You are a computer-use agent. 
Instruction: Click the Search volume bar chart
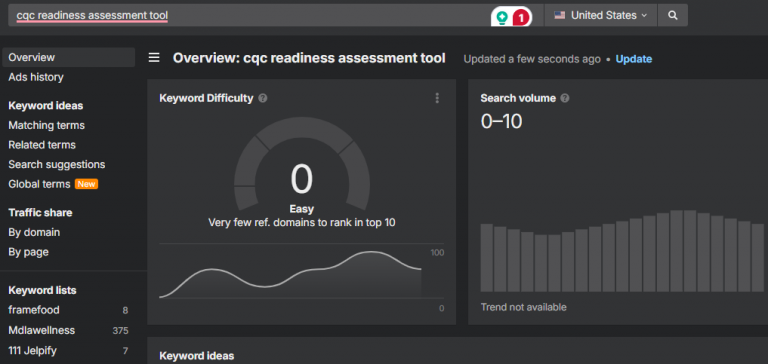click(x=622, y=251)
